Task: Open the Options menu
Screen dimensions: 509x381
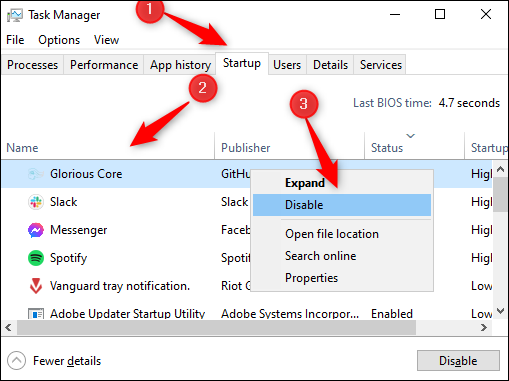Action: point(59,40)
